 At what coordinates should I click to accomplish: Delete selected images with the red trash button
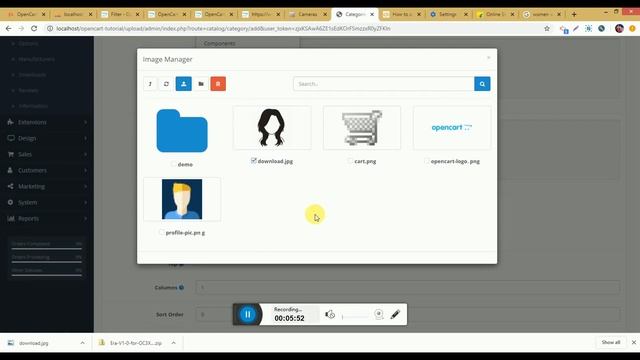[x=218, y=84]
